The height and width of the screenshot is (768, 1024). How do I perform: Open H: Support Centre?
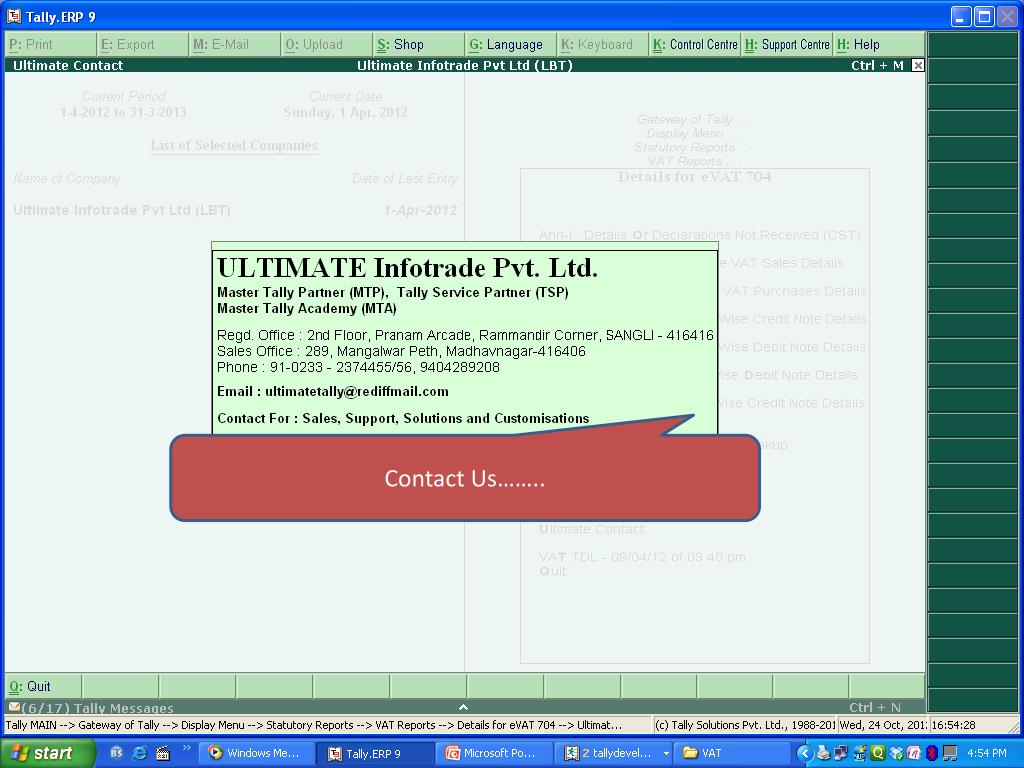pos(787,44)
